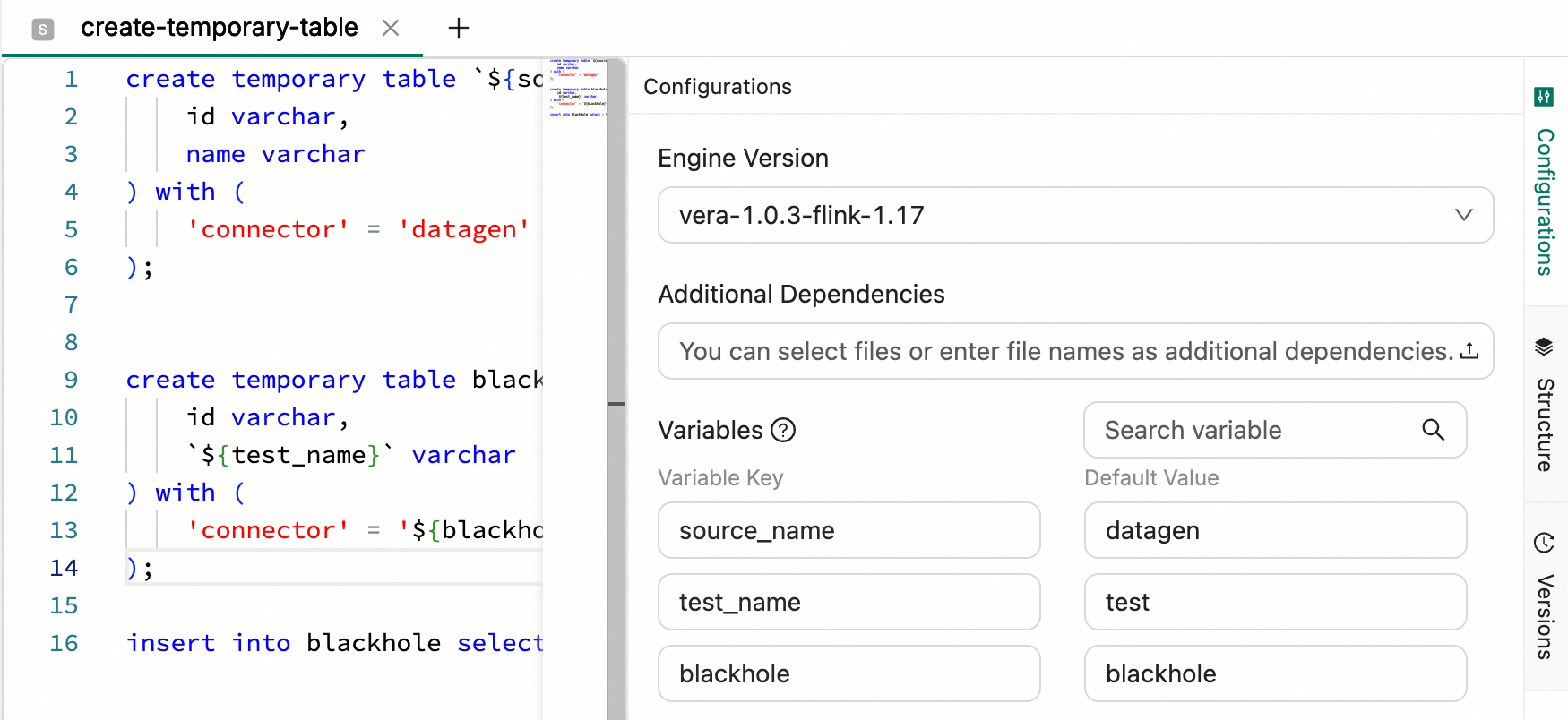Select the create-temporary-table tab
The width and height of the screenshot is (1568, 720).
tap(219, 28)
